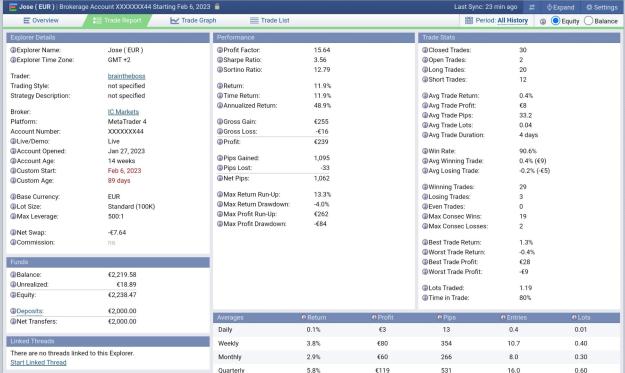Click the Profit Factor value 15.64
The height and width of the screenshot is (373, 625).
point(322,50)
